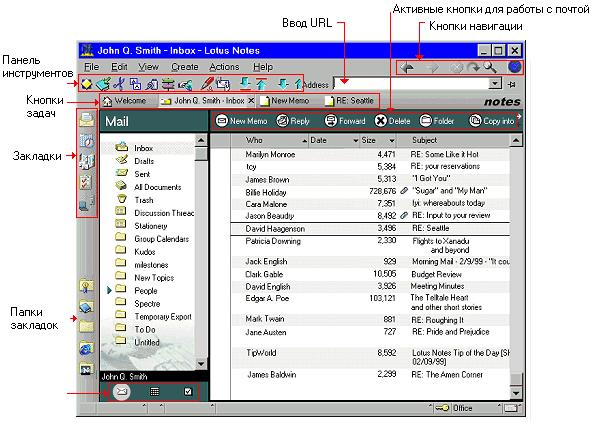Open the Replicator computer bookmark icon
This screenshot has height=425, width=595.
click(87, 204)
